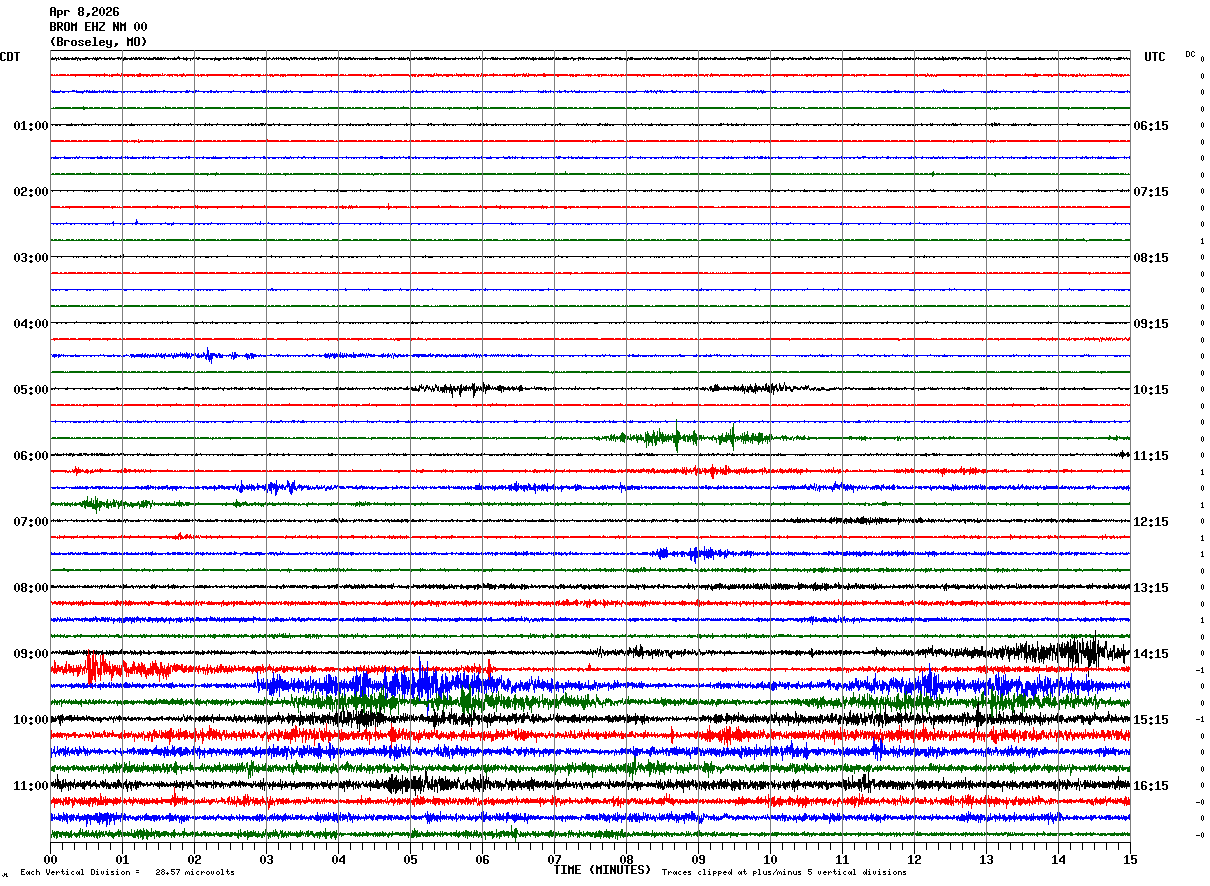Click the 'TIME (MINUTES)' axis title
1210x886 pixels.
[602, 870]
